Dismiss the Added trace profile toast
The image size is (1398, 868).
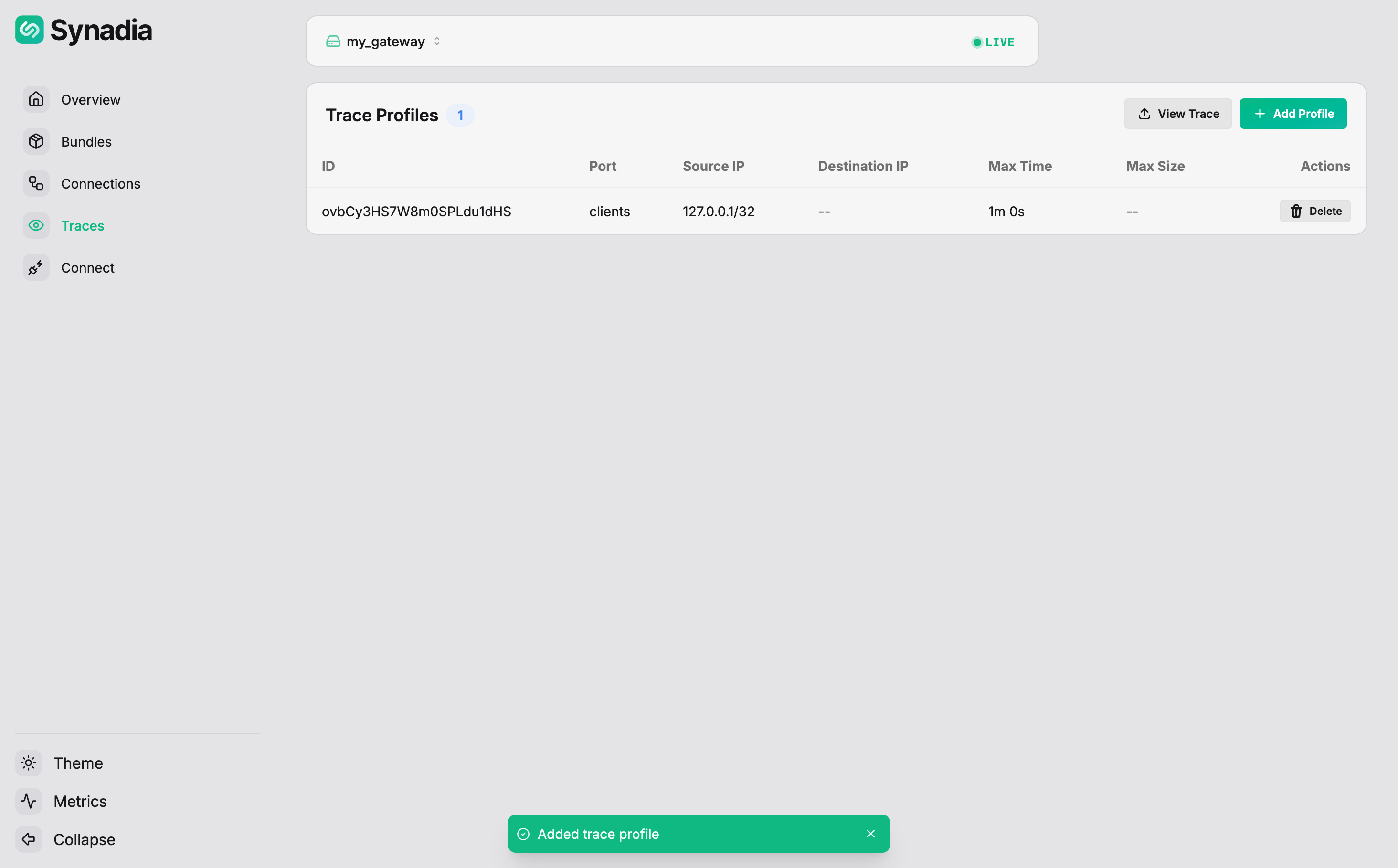pyautogui.click(x=871, y=834)
